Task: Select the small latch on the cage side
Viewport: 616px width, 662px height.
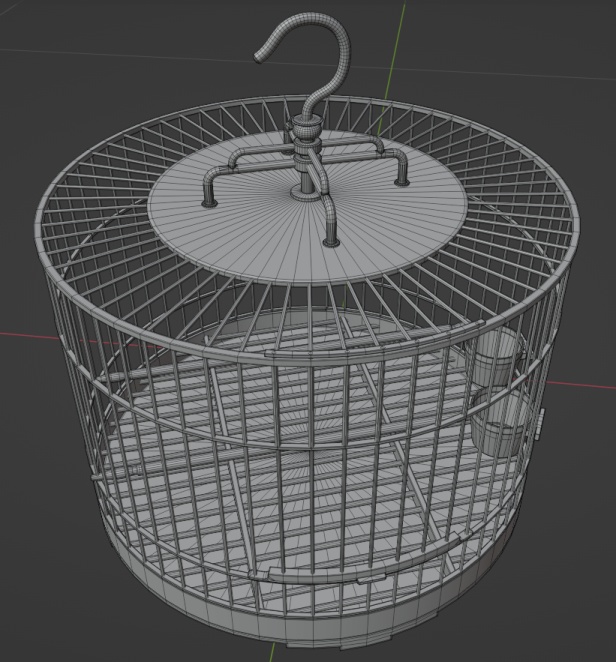Action: [541, 423]
